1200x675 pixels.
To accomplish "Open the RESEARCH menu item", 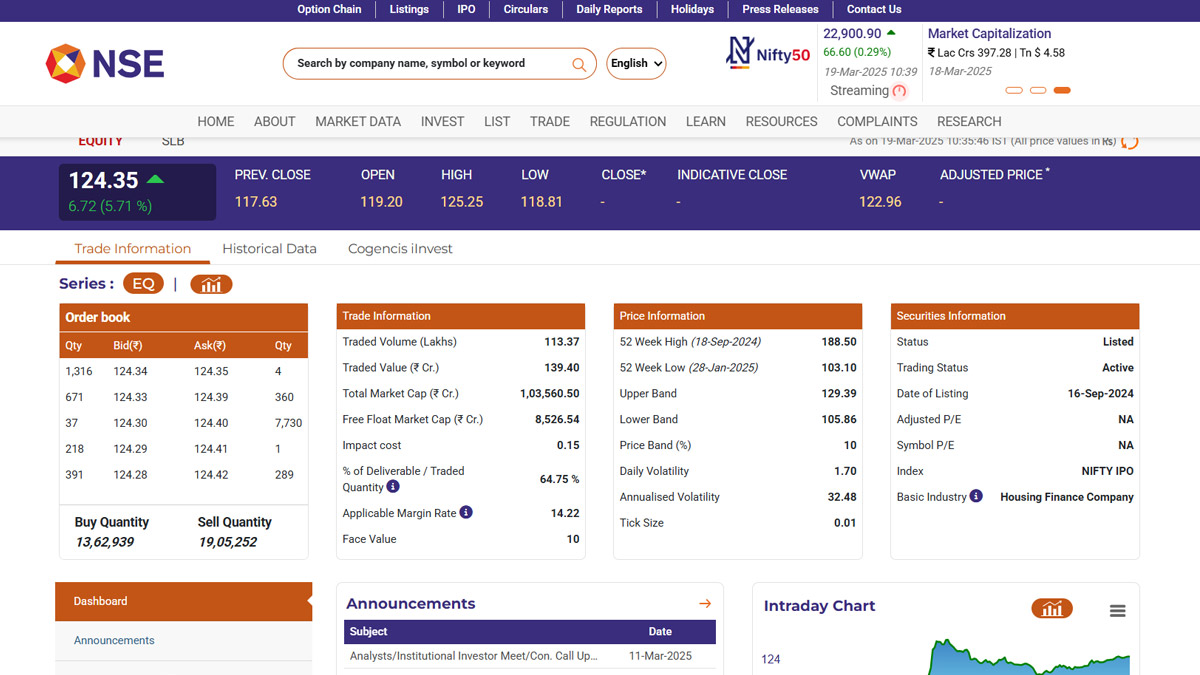I will pos(969,121).
